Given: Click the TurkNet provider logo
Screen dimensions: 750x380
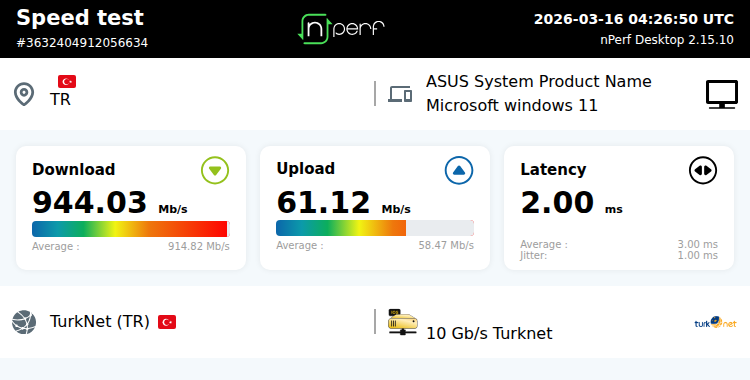Looking at the screenshot, I should pyautogui.click(x=716, y=323).
